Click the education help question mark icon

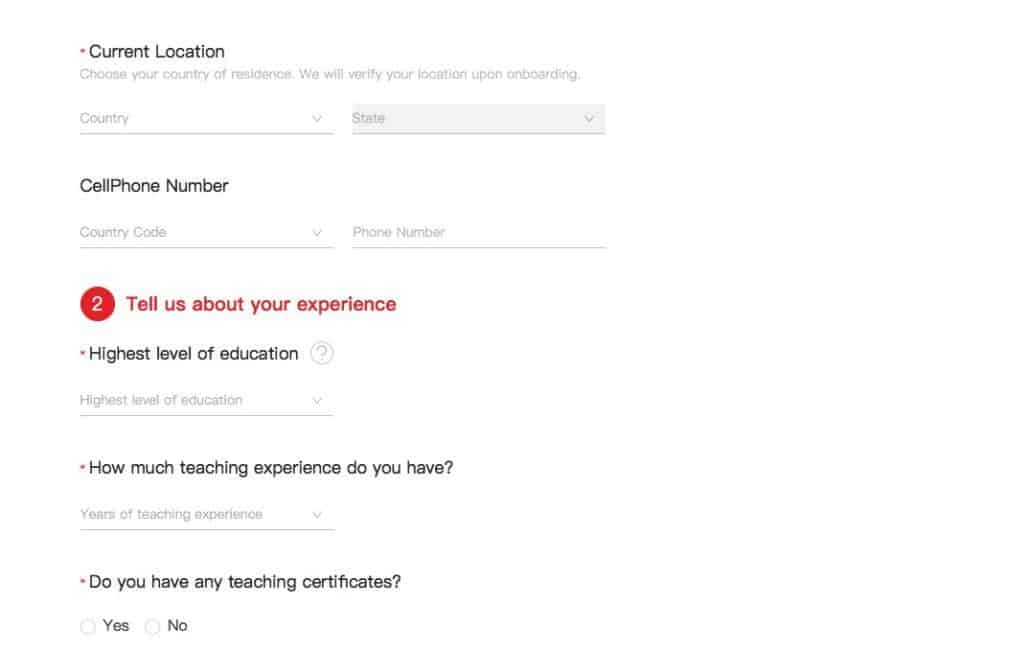pos(321,353)
